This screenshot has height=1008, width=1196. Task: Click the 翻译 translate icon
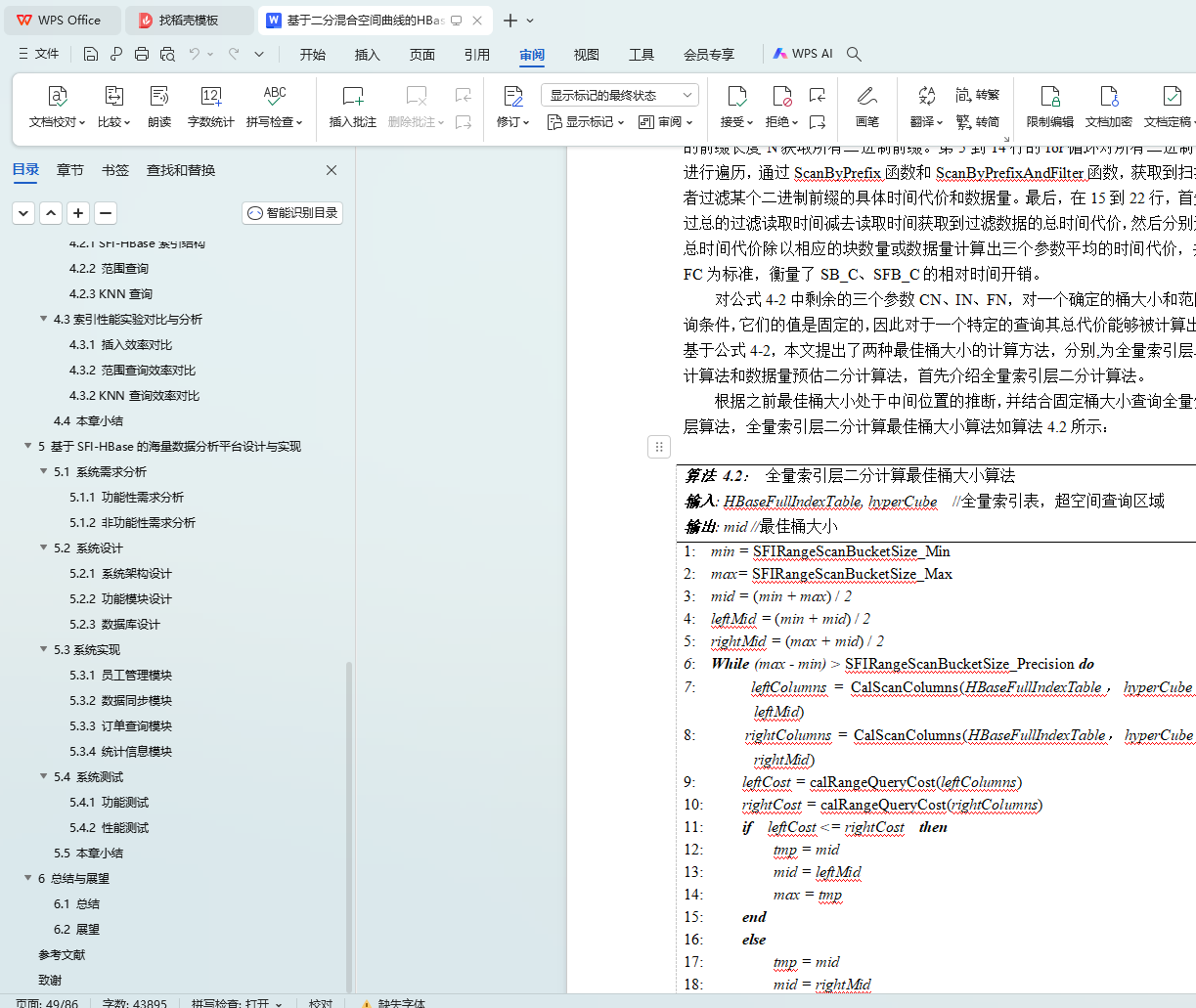point(926,96)
